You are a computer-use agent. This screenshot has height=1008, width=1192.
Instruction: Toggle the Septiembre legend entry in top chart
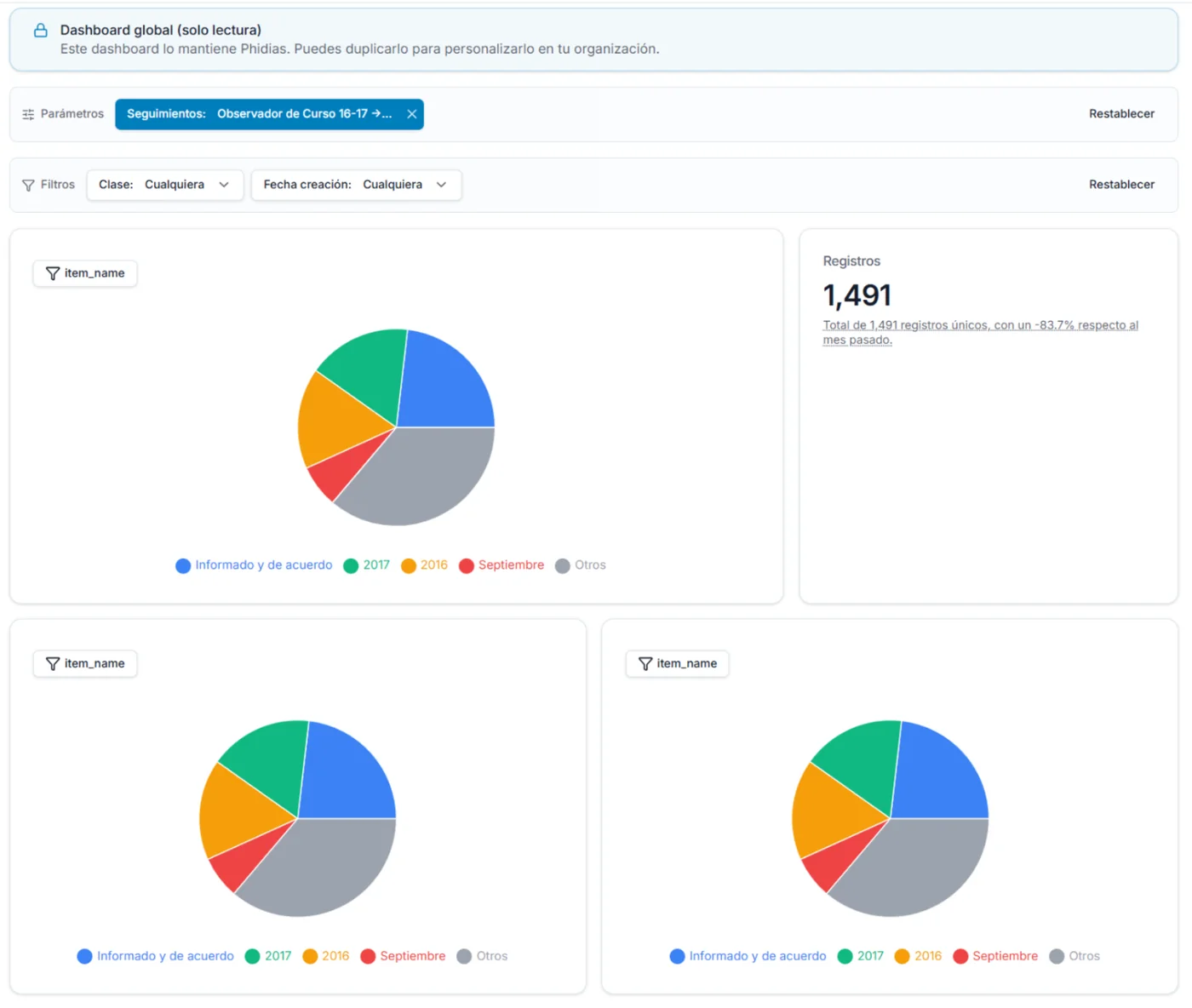(501, 565)
